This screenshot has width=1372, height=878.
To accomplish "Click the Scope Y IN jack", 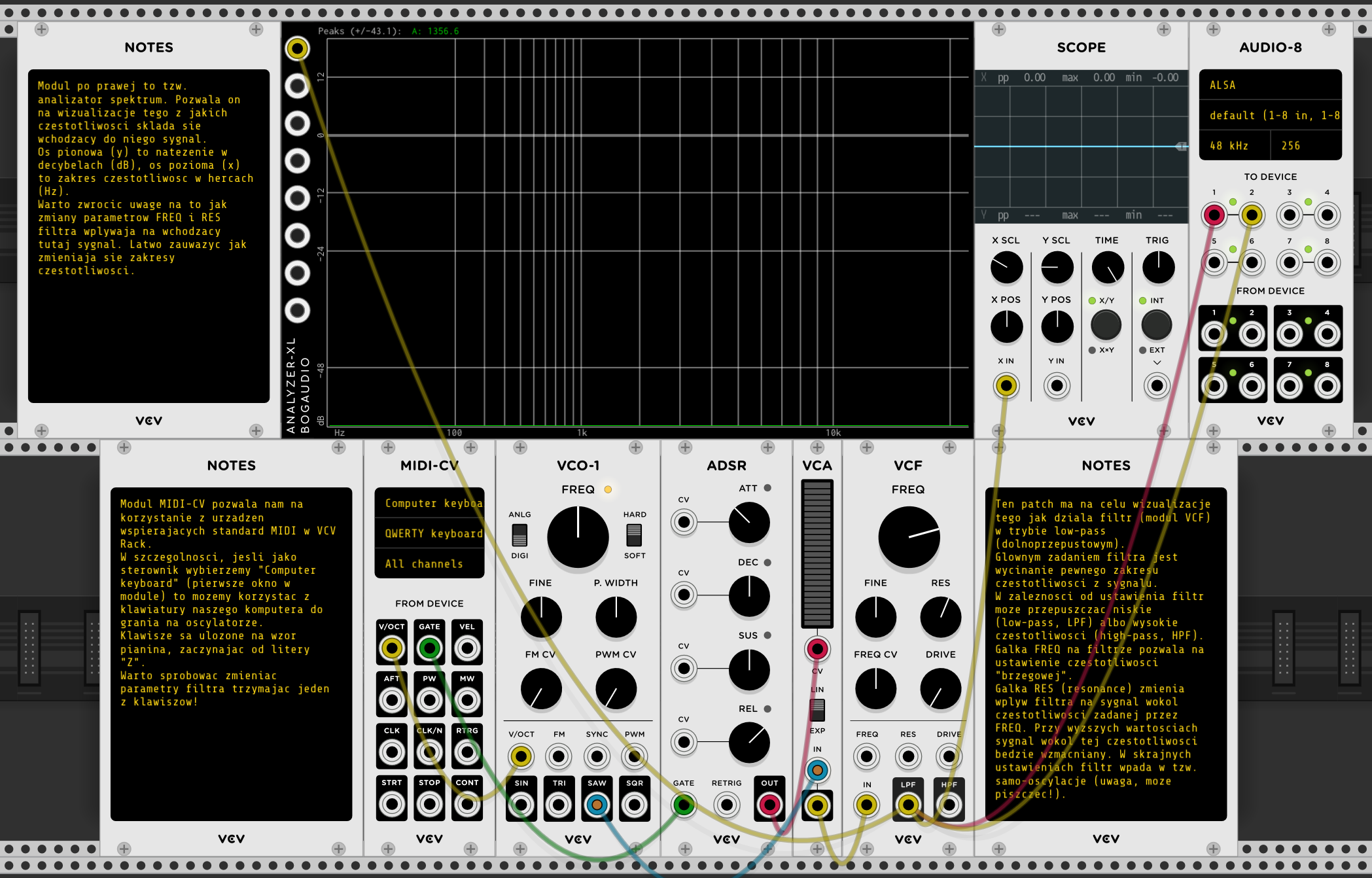I will (1057, 385).
